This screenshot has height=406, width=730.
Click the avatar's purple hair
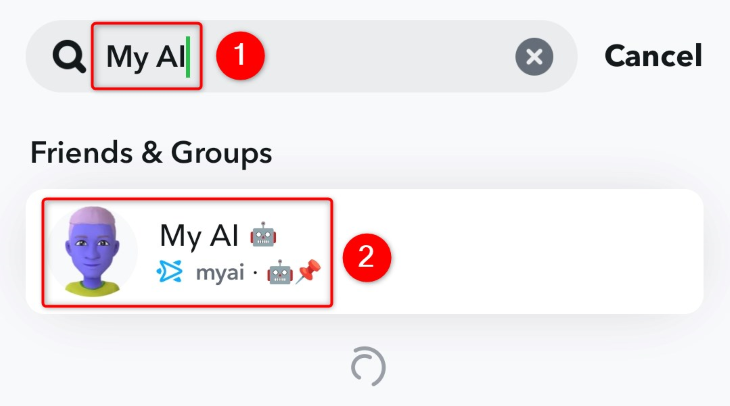tap(92, 216)
